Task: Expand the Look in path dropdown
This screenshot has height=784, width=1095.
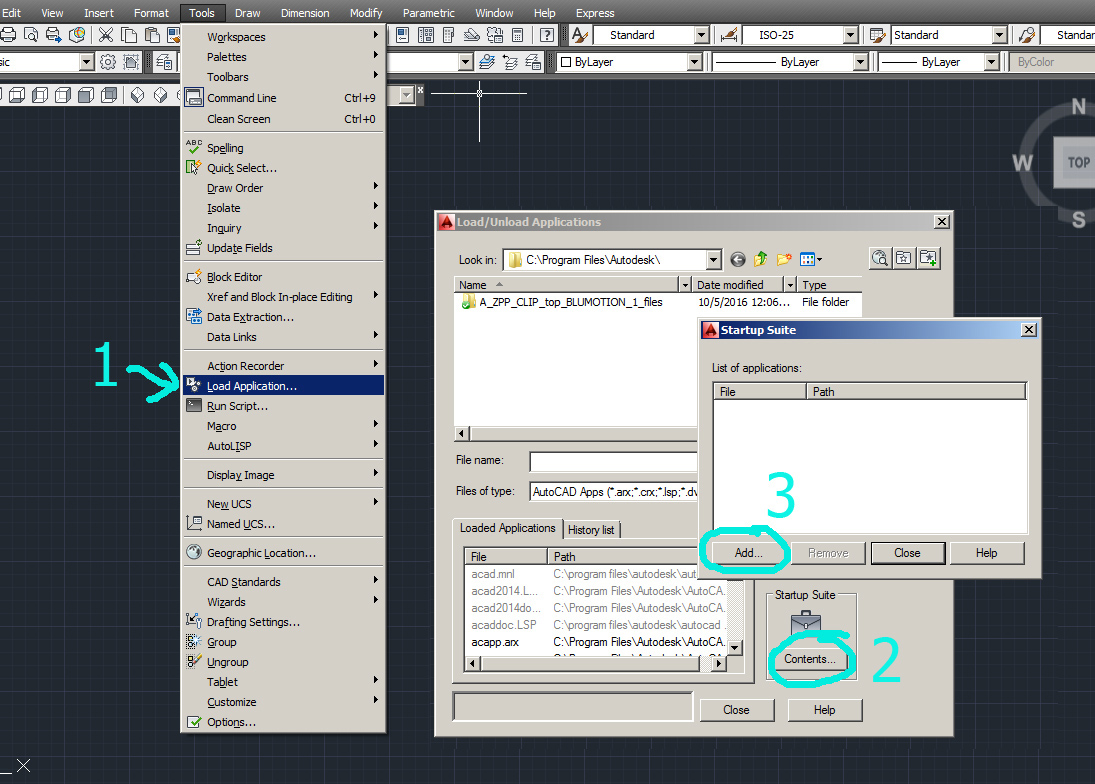Action: point(713,260)
